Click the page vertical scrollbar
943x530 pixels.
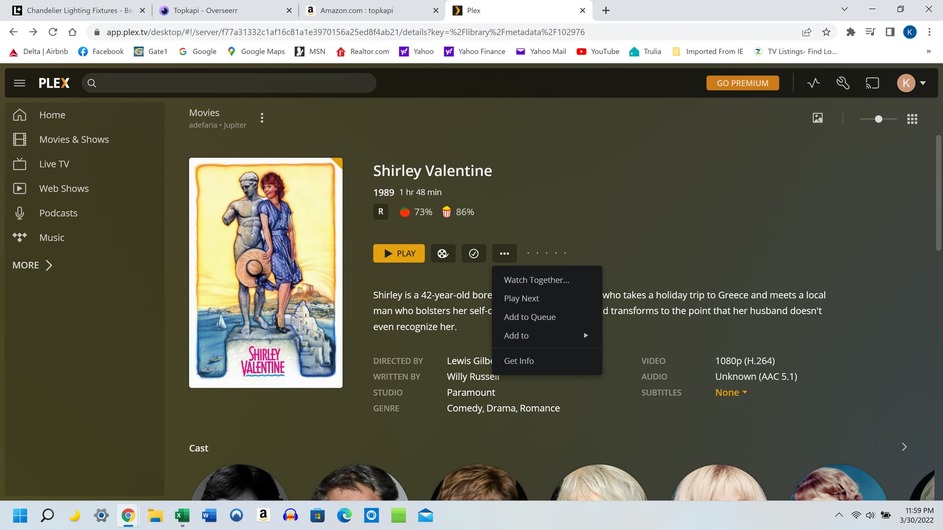click(x=938, y=193)
